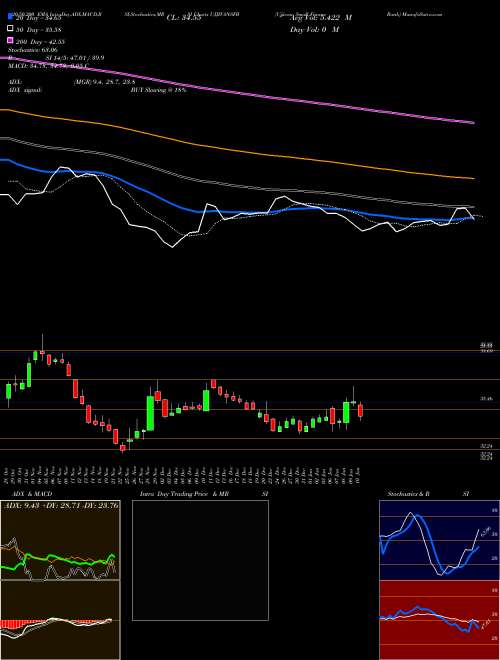Screen dimensions: 500x660
Task: Click the blue stochastics chart panel
Action: click(x=439, y=540)
